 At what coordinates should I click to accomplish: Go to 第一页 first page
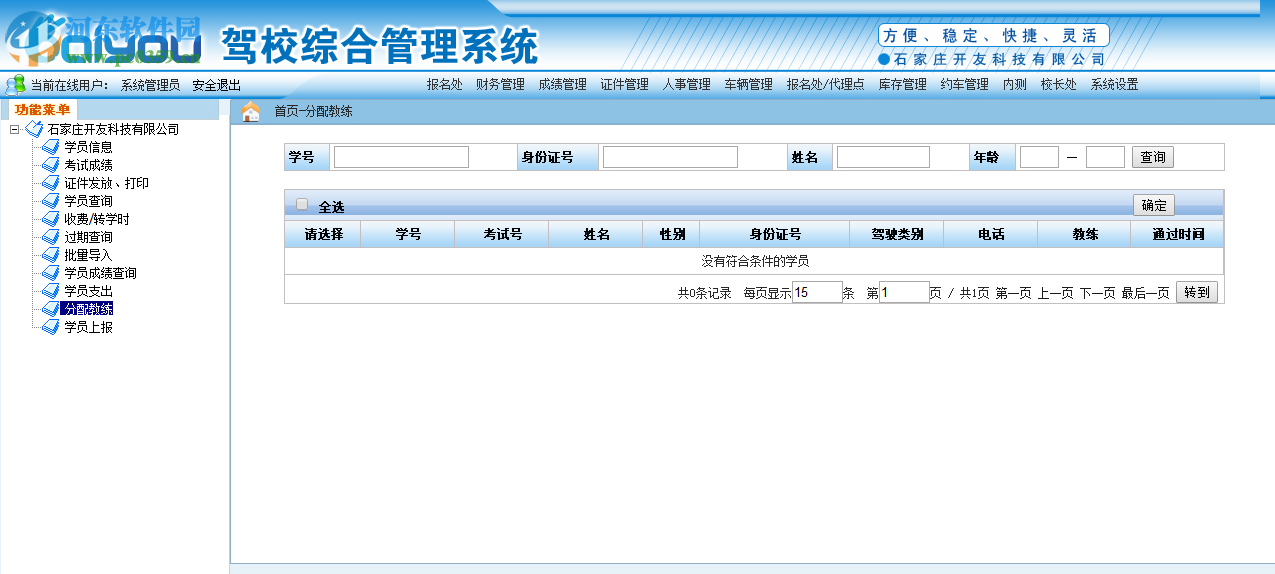click(x=1013, y=293)
